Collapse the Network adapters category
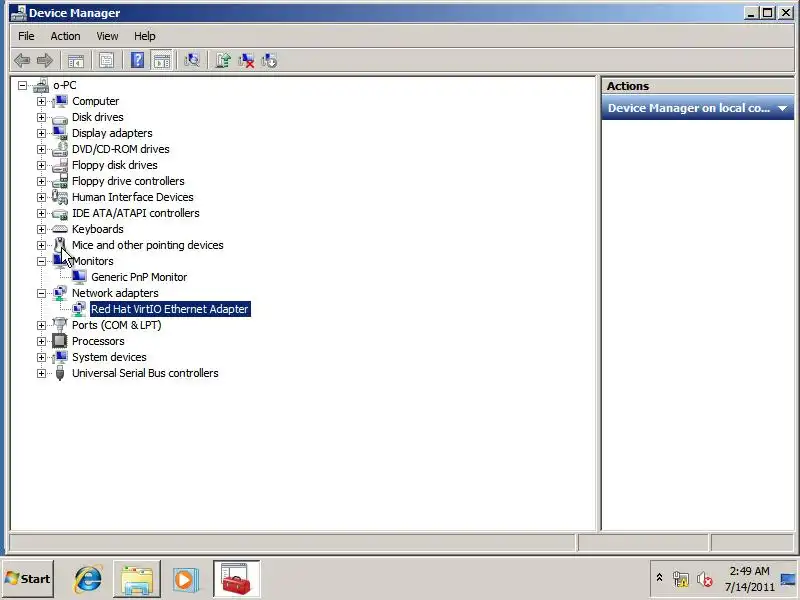Viewport: 800px width, 600px height. click(x=41, y=293)
